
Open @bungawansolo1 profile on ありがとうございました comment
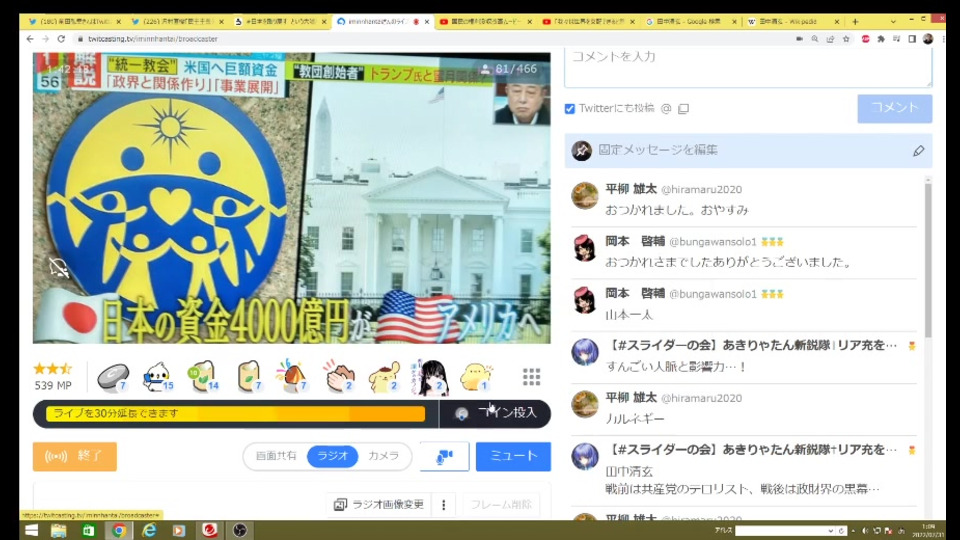pyautogui.click(x=713, y=242)
